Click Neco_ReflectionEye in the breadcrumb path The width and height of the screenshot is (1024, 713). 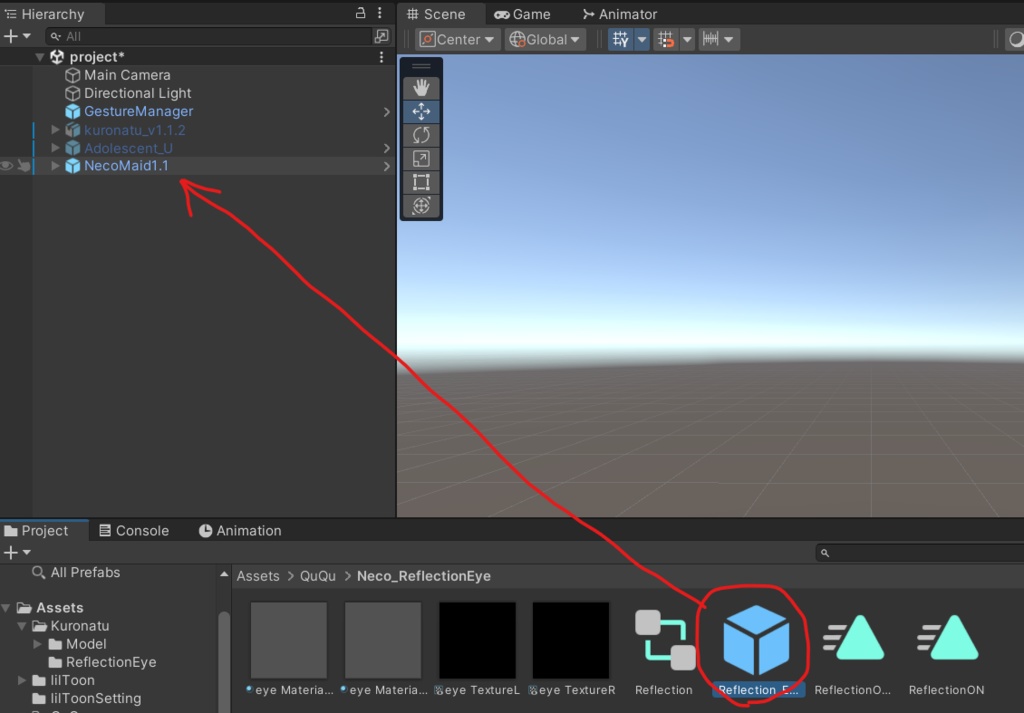click(424, 577)
